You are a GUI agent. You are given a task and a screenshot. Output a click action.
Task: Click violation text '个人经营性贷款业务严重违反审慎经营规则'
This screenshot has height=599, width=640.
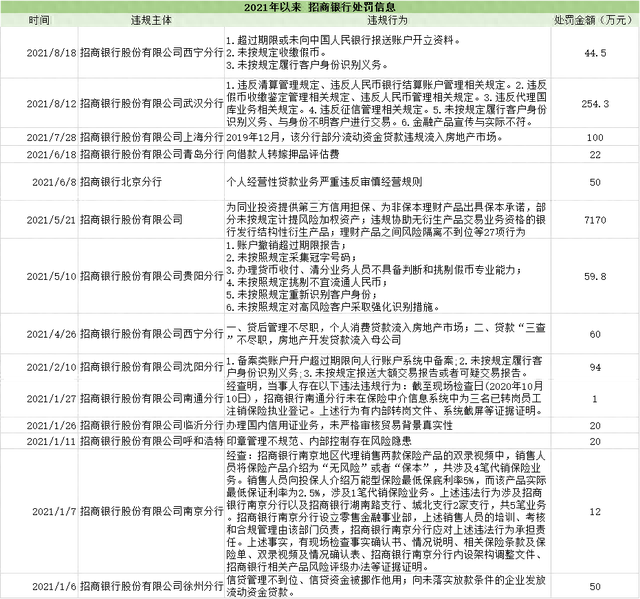click(x=324, y=182)
